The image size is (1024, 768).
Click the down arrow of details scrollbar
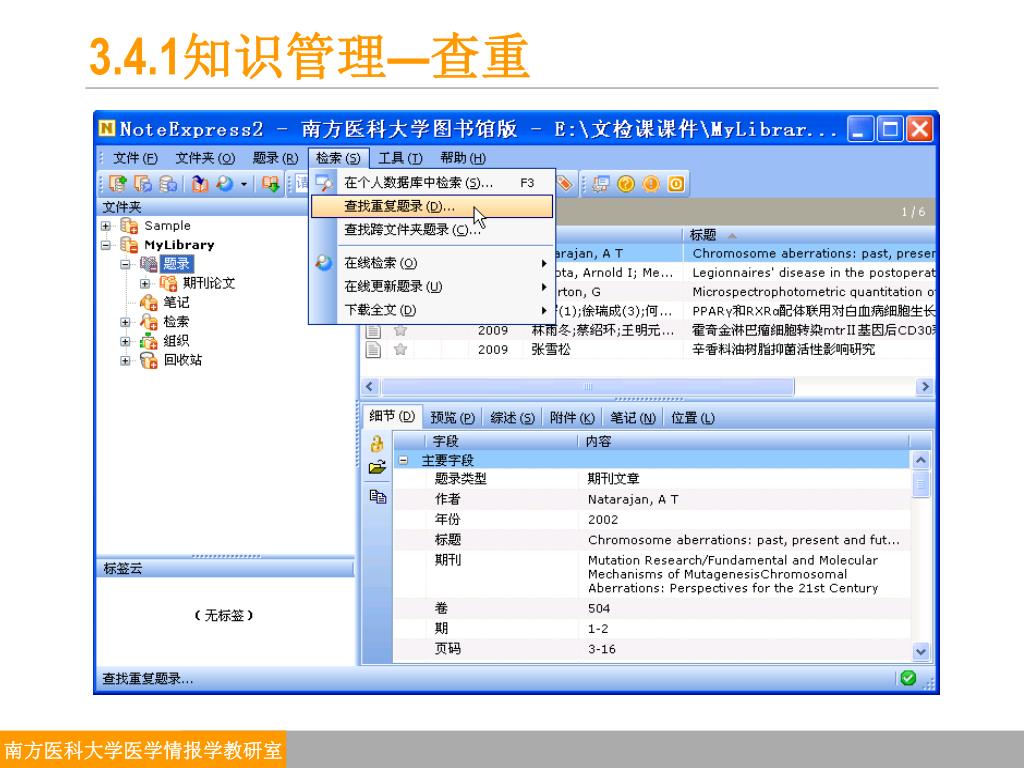coord(920,652)
